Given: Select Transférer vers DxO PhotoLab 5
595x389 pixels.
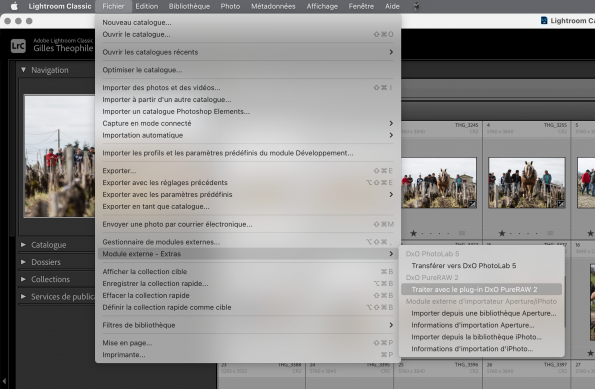Looking at the screenshot, I should [x=482, y=266].
